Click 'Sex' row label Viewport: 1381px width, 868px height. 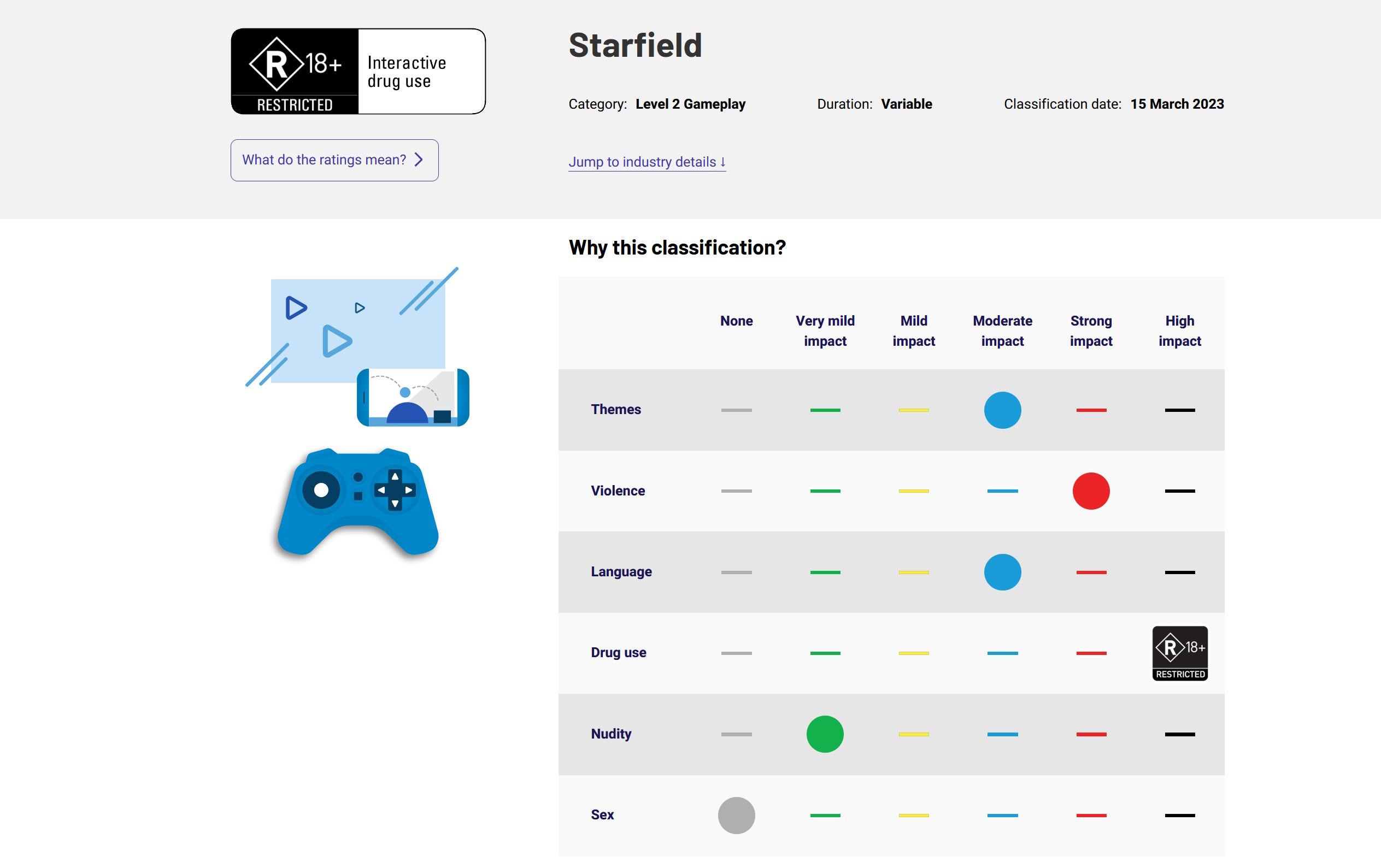click(602, 814)
